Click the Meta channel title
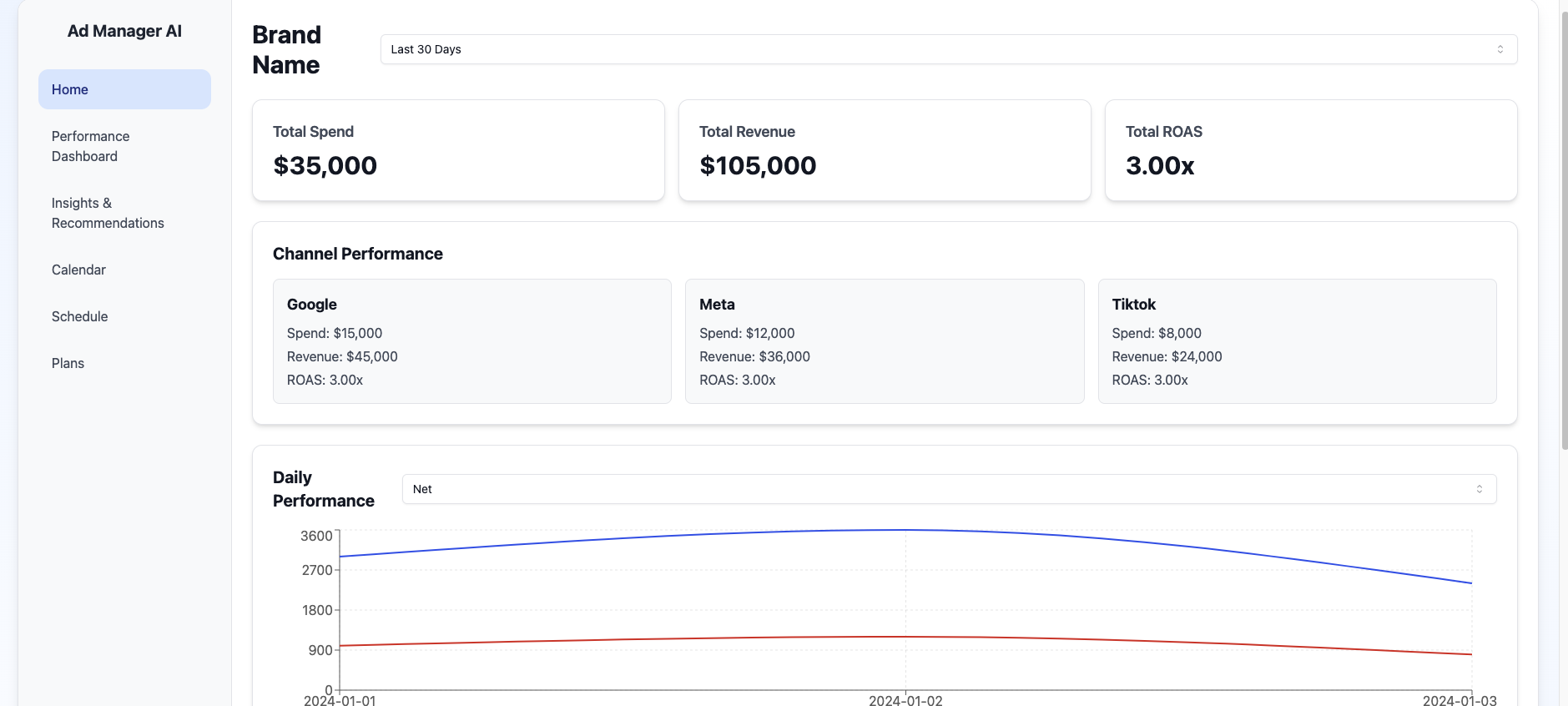 click(x=717, y=305)
